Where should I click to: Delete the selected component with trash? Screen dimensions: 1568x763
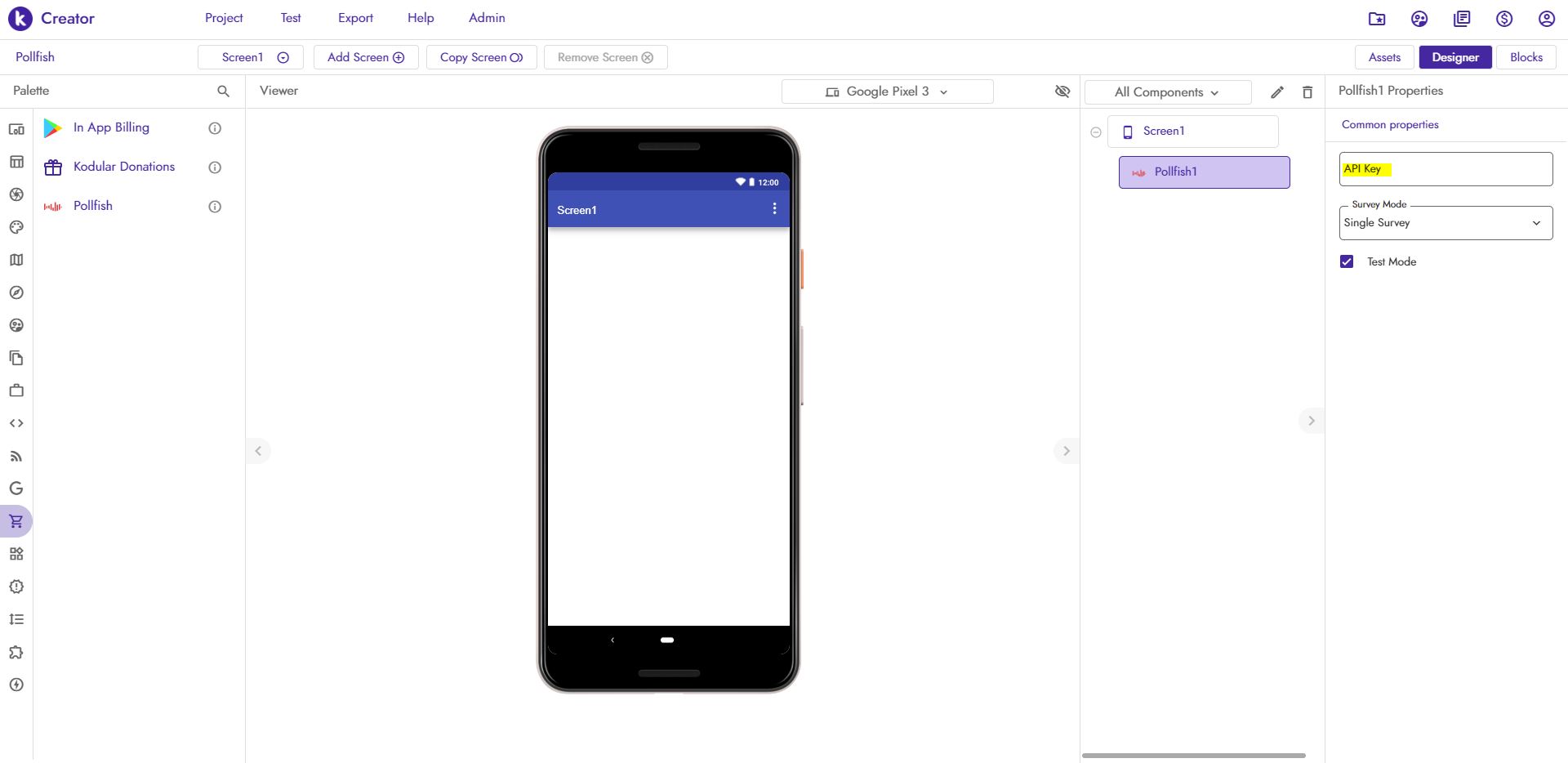pos(1307,92)
